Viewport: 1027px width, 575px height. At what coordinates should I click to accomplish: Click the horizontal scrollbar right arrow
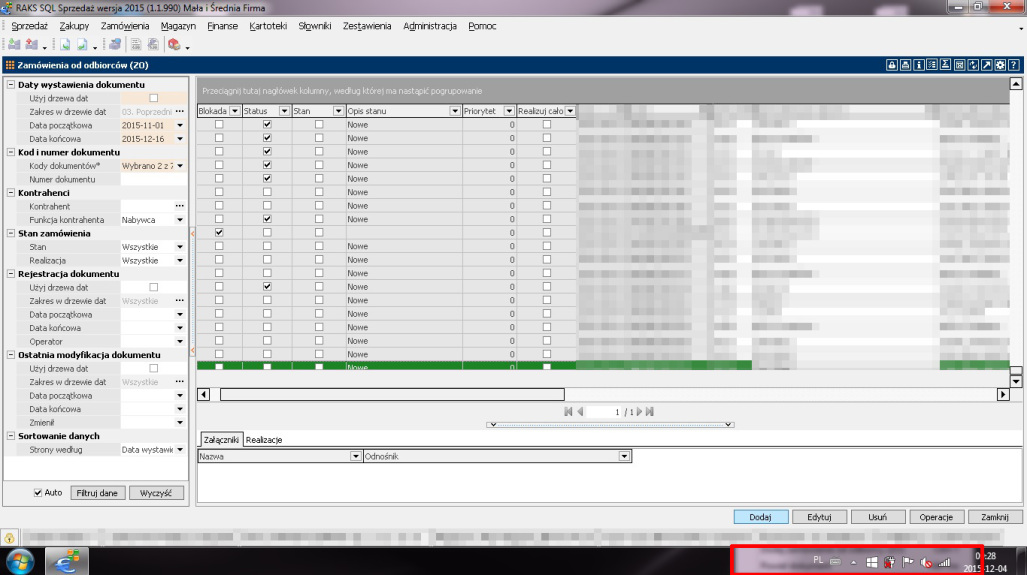click(1003, 394)
